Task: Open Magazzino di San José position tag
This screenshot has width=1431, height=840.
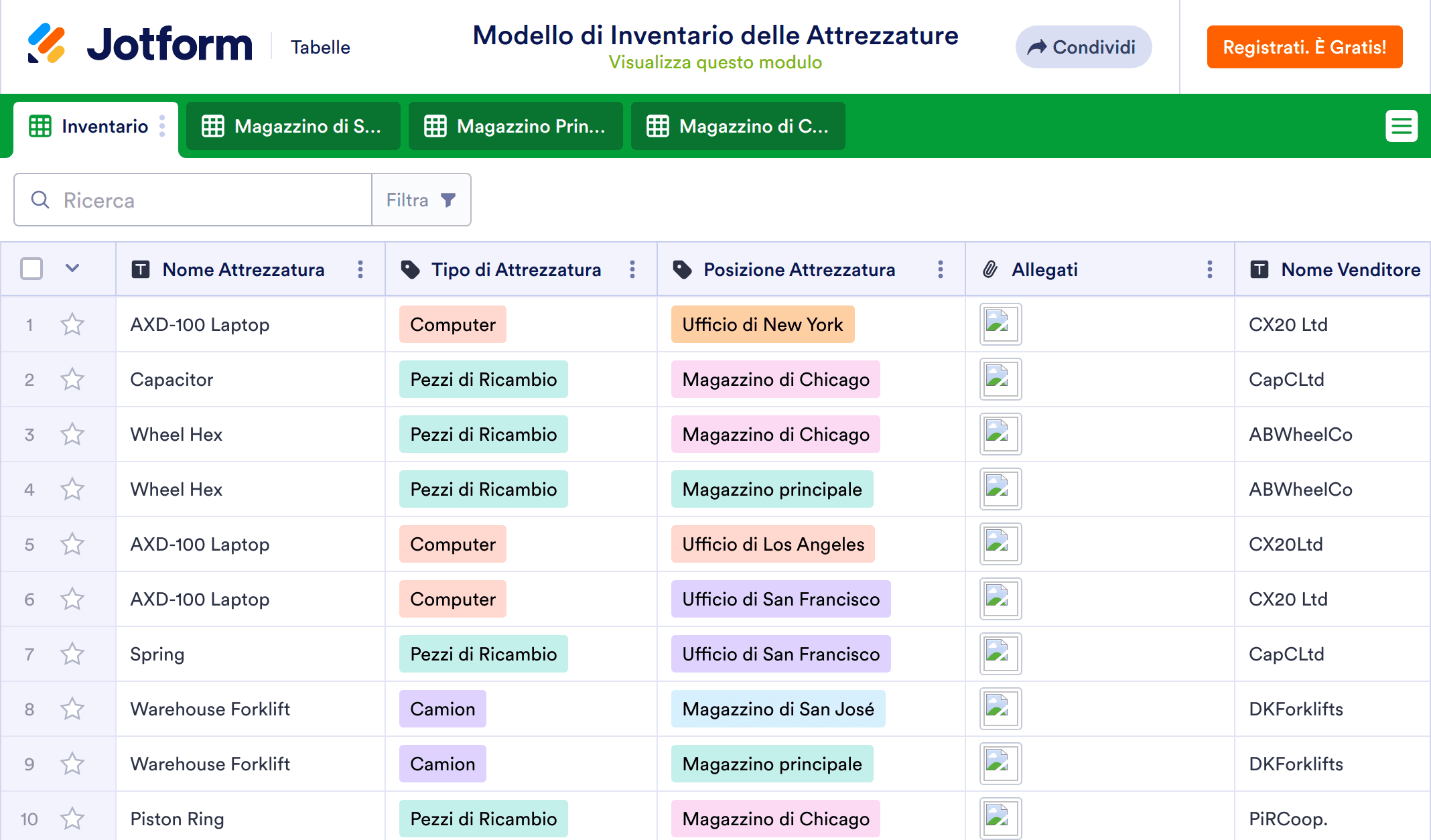Action: tap(778, 709)
